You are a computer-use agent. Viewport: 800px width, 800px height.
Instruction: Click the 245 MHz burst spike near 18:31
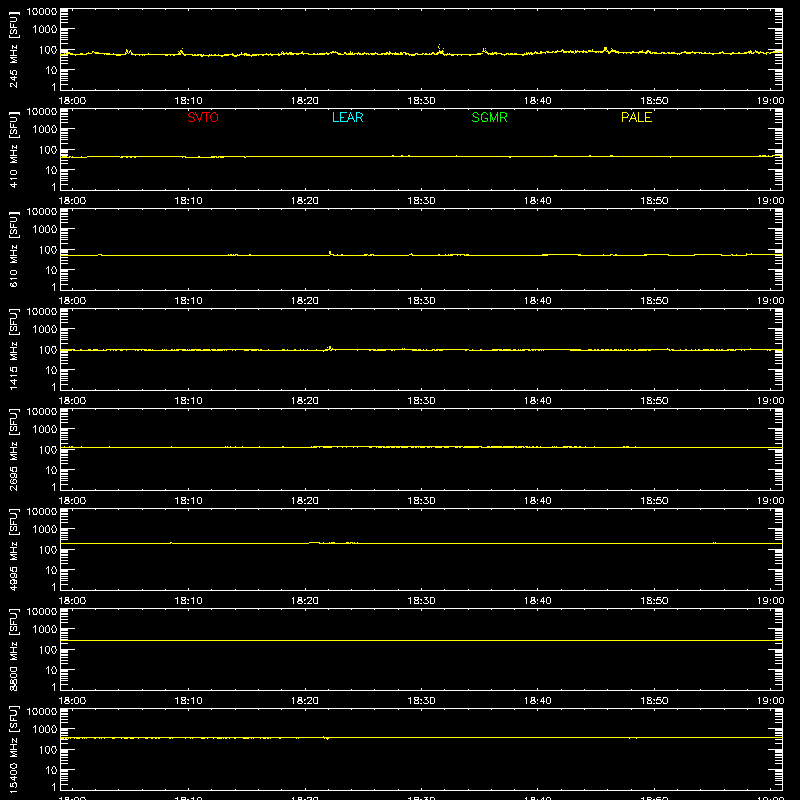tap(440, 49)
